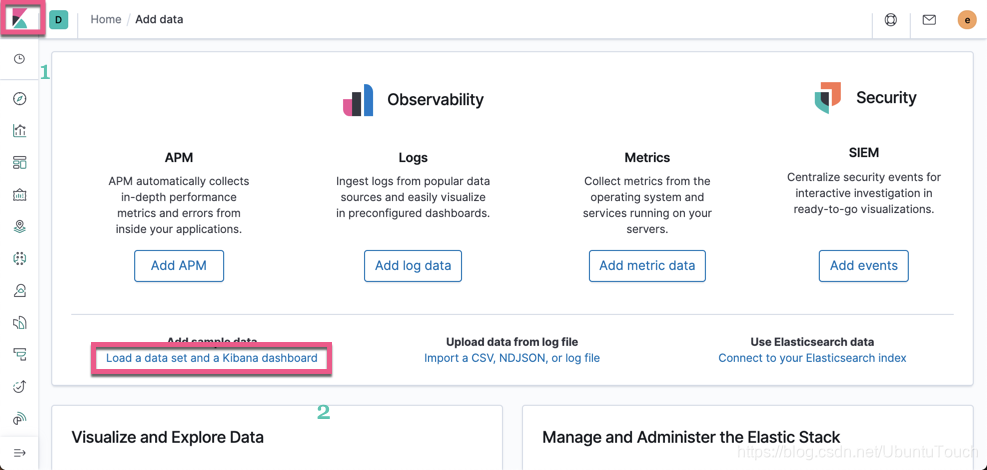Image resolution: width=987 pixels, height=470 pixels.
Task: Click the Kibana logo home icon
Action: [x=20, y=20]
